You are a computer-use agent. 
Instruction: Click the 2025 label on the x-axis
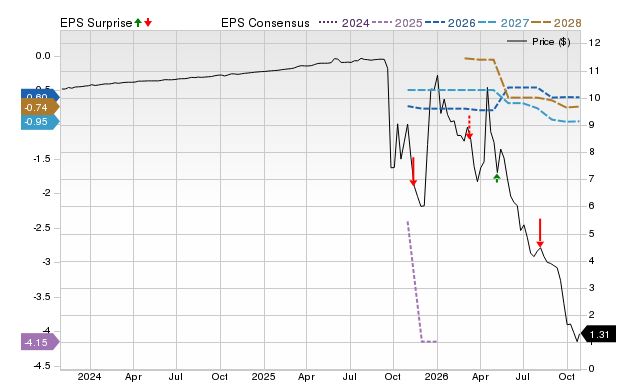263,376
